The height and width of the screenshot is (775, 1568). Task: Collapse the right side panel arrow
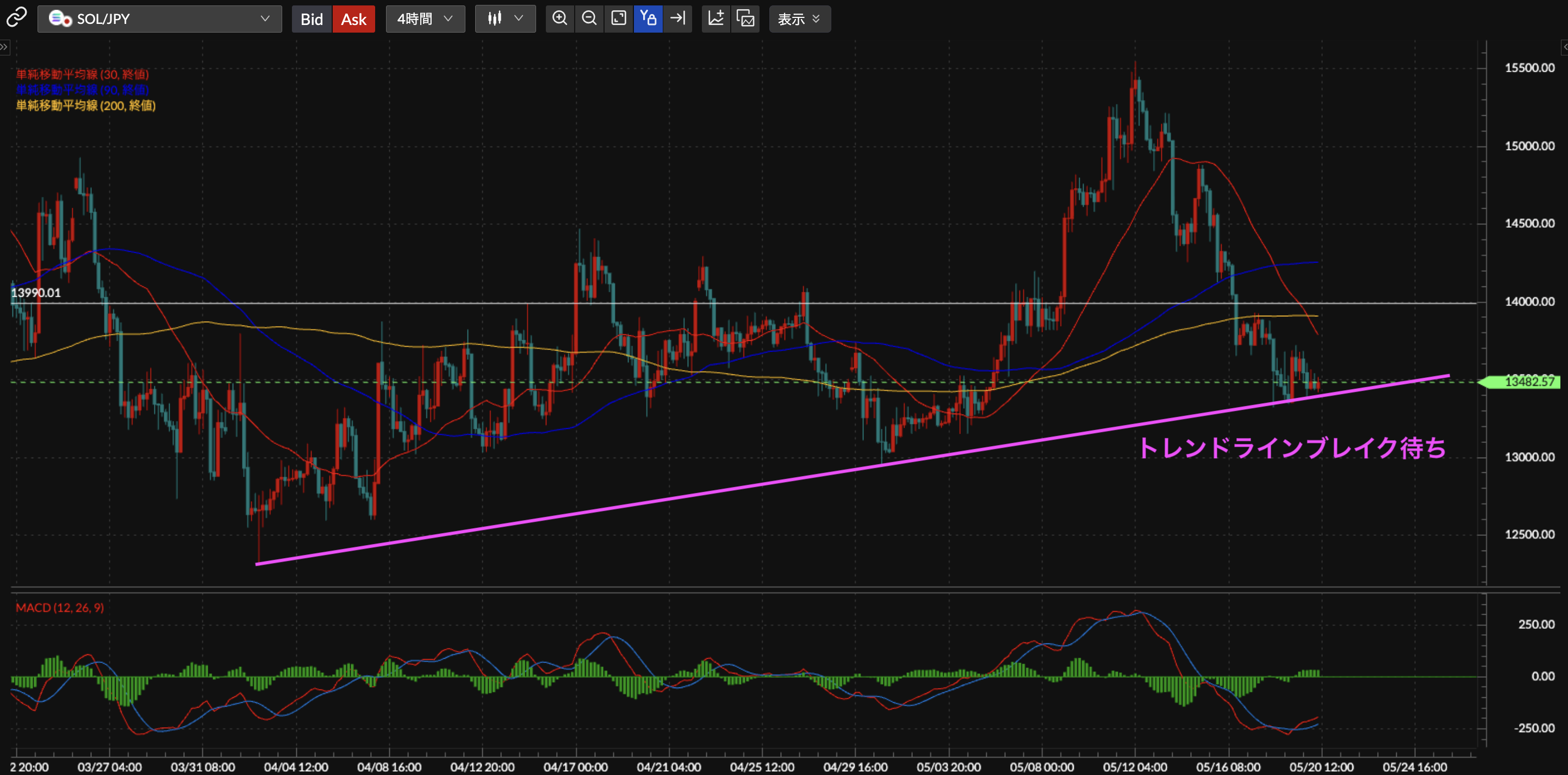[1564, 47]
